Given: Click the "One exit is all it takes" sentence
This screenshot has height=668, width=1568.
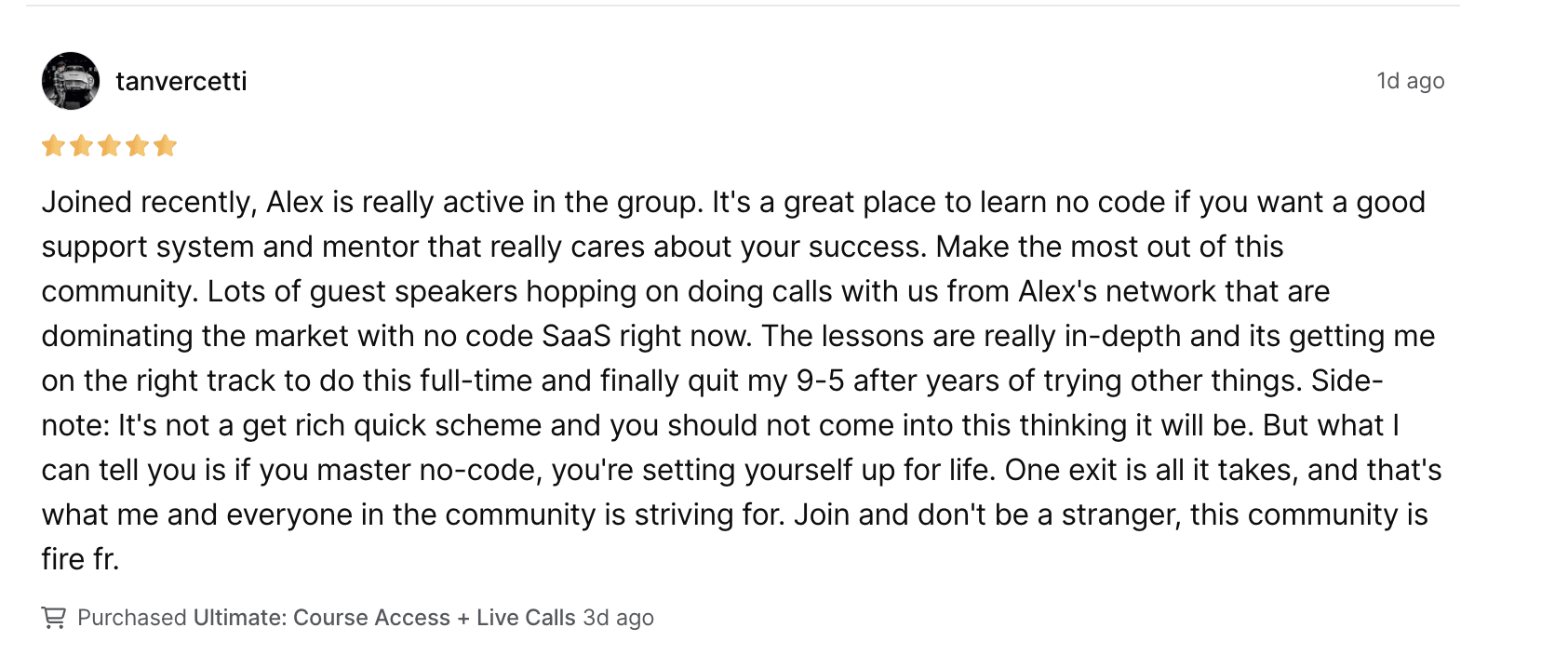Looking at the screenshot, I should pyautogui.click(x=1150, y=470).
